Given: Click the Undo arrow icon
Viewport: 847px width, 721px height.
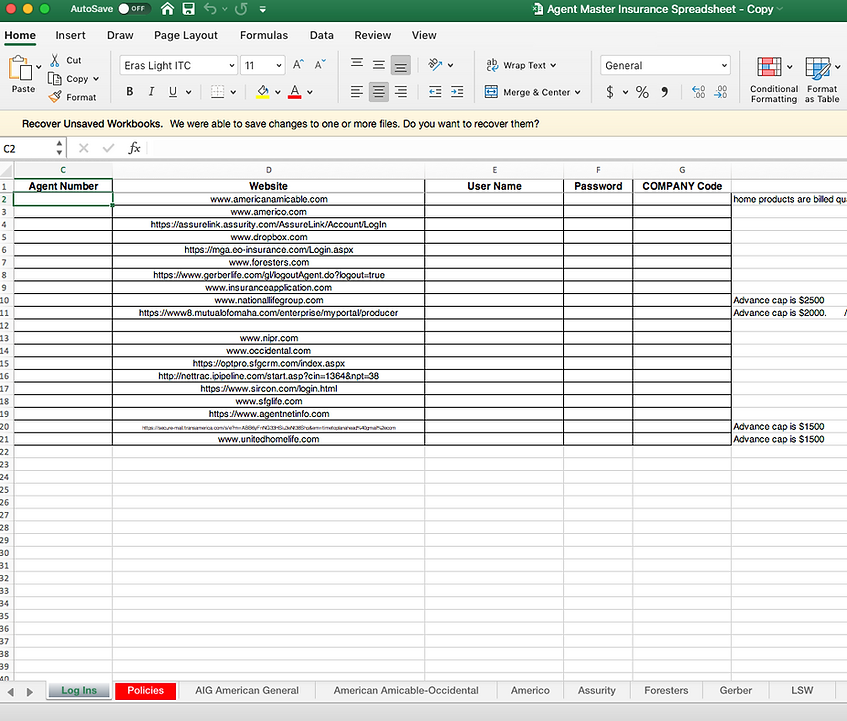Looking at the screenshot, I should (x=210, y=9).
